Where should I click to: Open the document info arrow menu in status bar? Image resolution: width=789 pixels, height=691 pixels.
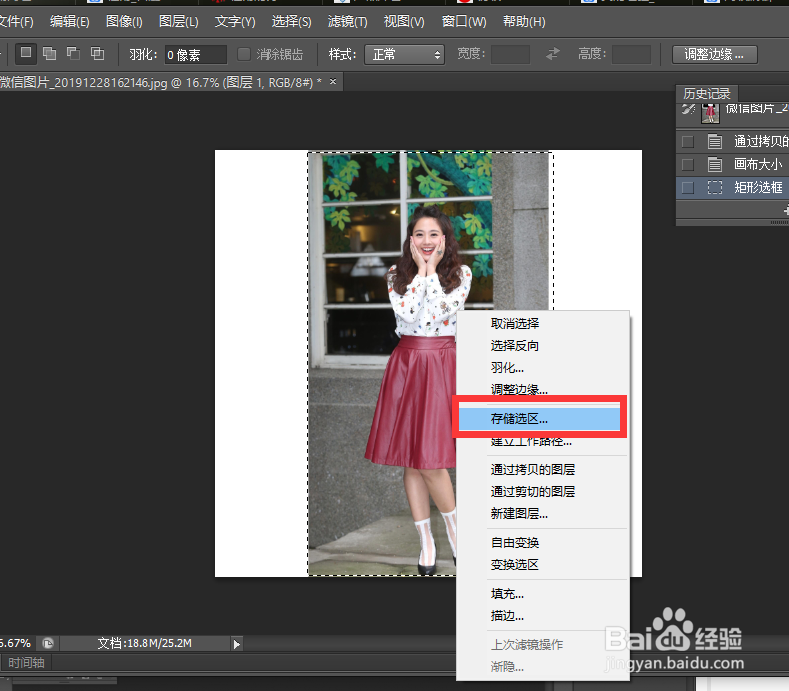click(236, 644)
